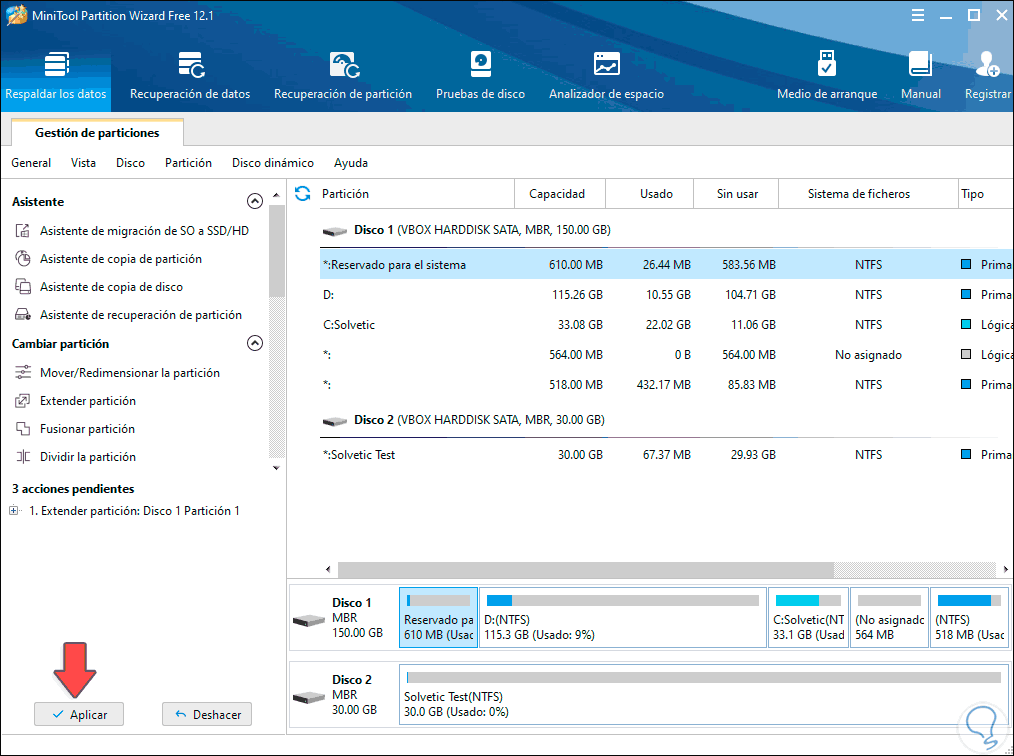Open Medio de arranque creator
The height and width of the screenshot is (756, 1014).
click(827, 76)
